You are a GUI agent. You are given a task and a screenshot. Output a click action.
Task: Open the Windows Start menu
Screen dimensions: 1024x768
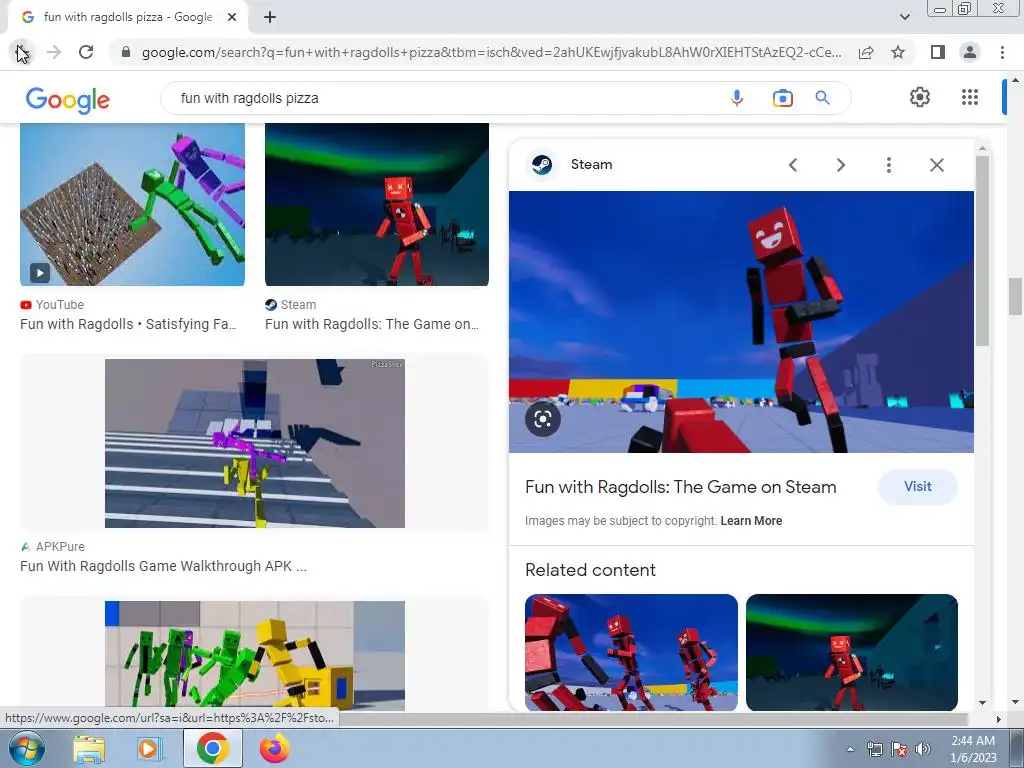26,748
